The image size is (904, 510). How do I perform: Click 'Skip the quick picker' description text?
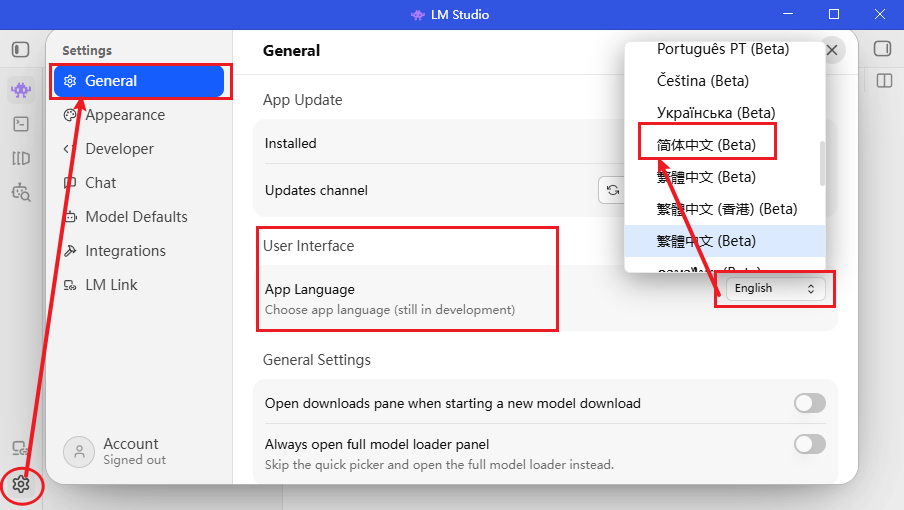pyautogui.click(x=439, y=464)
